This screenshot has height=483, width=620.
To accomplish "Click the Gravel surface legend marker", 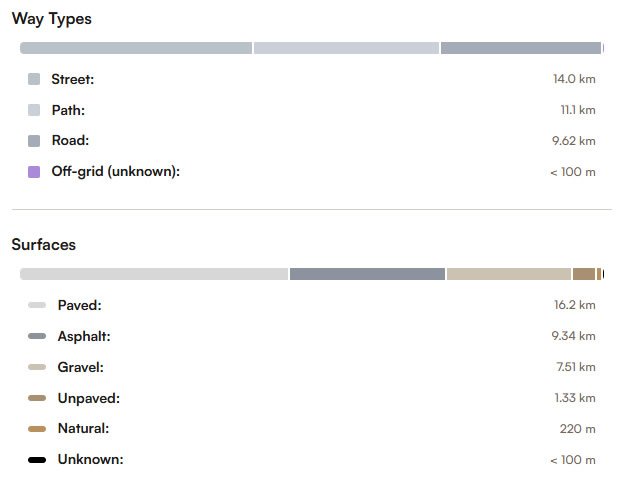I will point(37,367).
